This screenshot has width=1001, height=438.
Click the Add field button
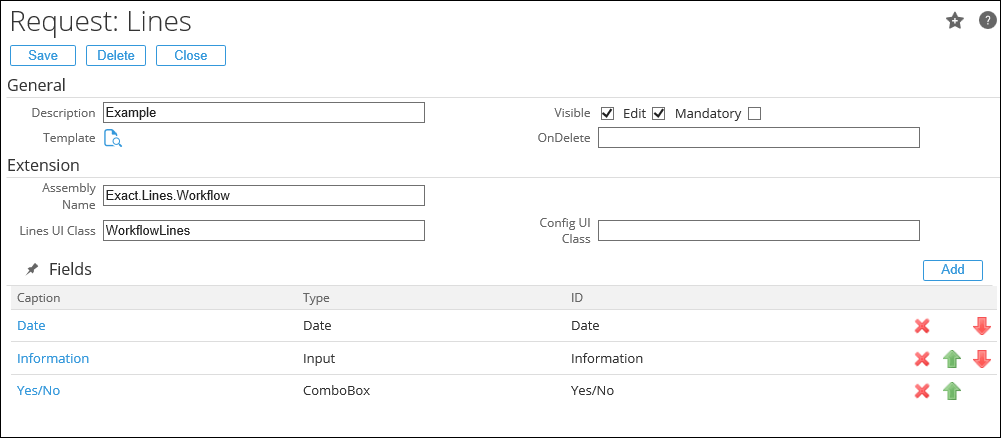click(952, 269)
